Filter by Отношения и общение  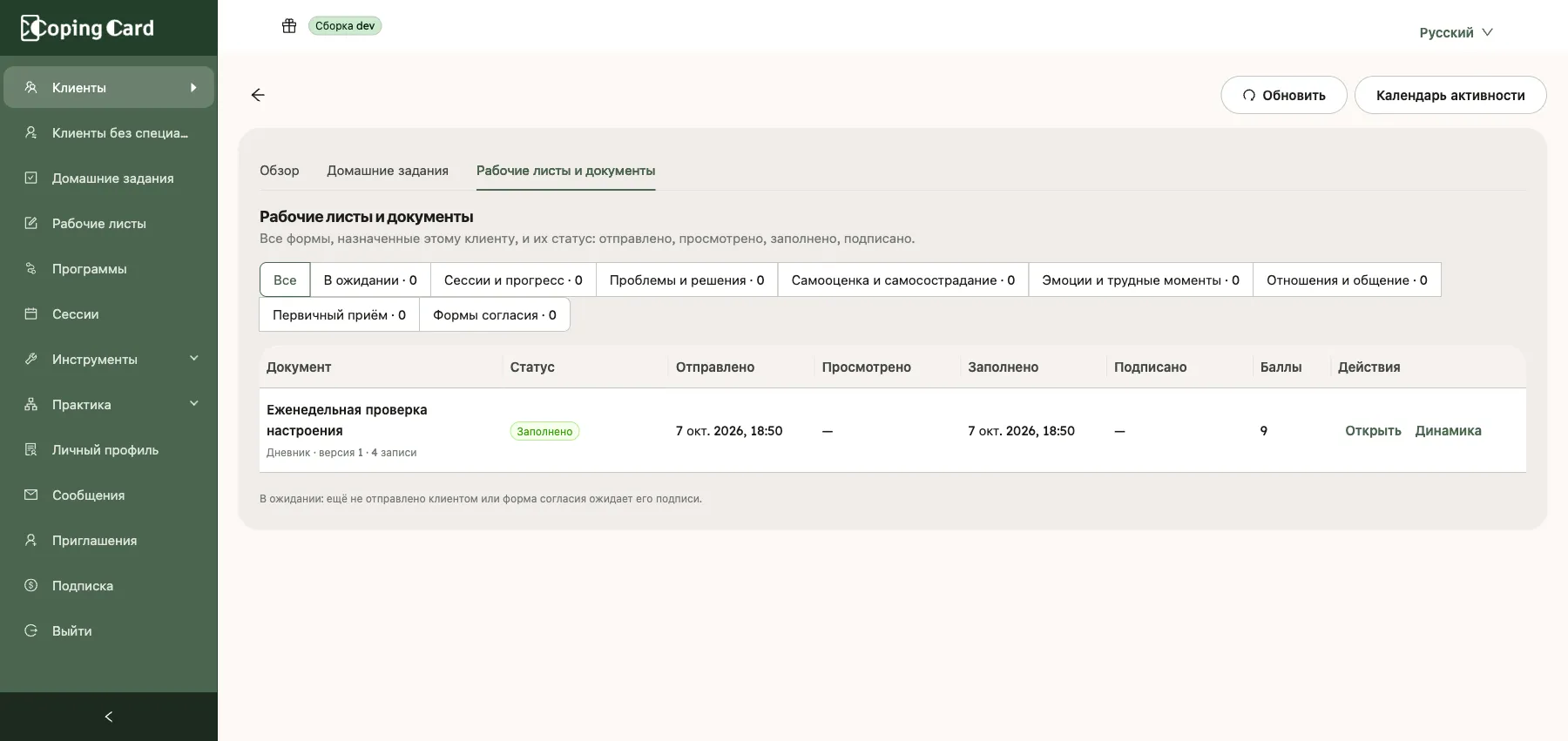coord(1347,280)
